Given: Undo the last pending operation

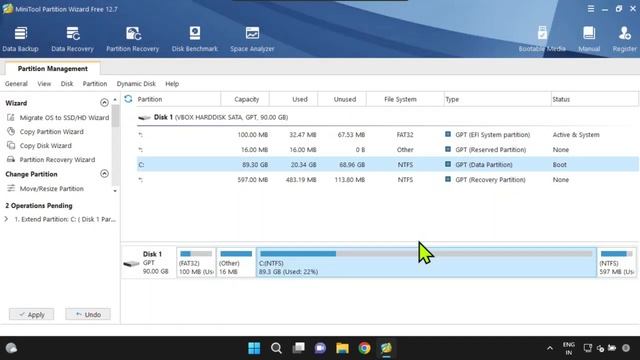Looking at the screenshot, I should click(x=88, y=314).
